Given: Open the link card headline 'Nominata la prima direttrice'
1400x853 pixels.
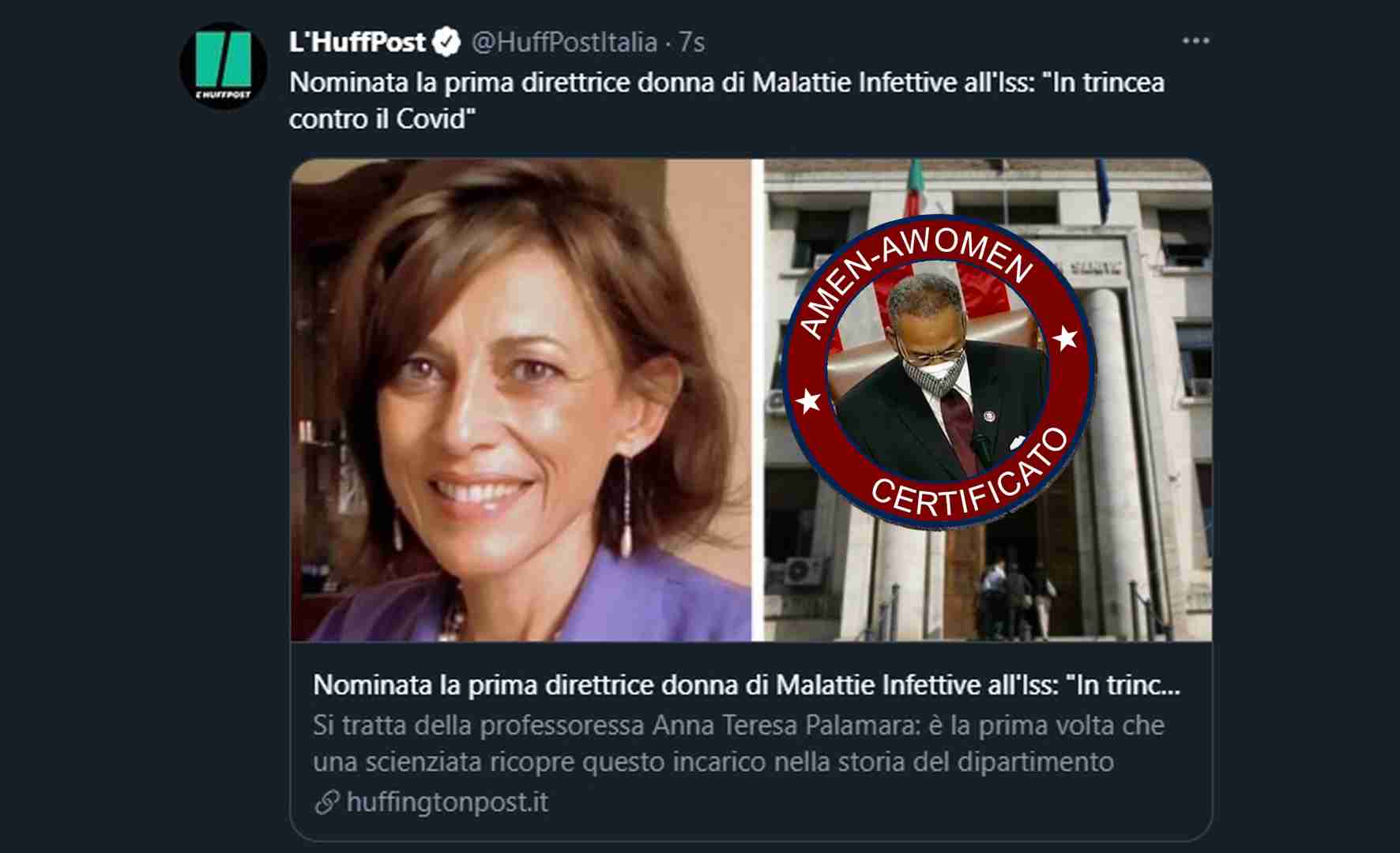Looking at the screenshot, I should [747, 685].
